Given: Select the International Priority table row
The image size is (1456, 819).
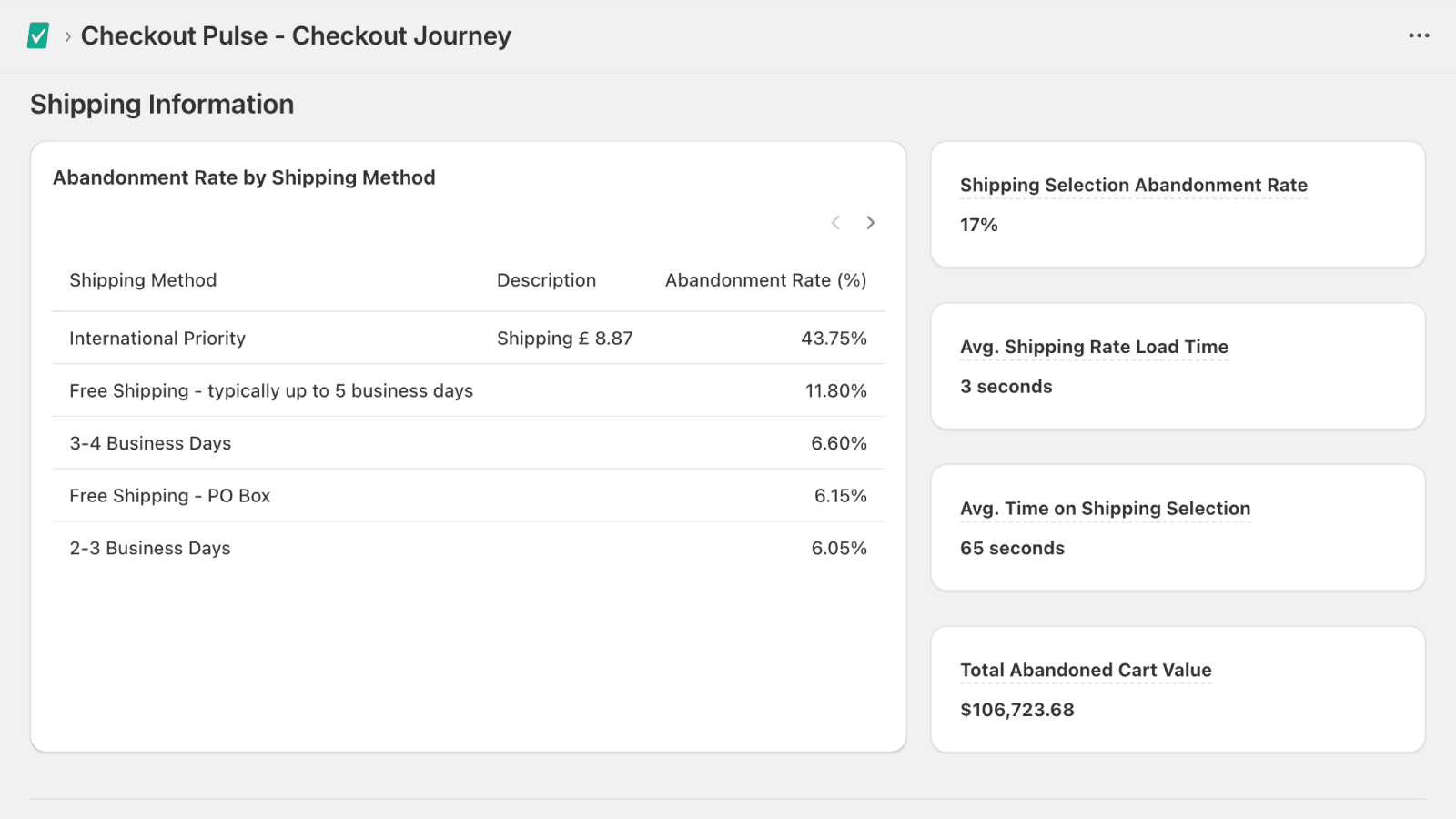Looking at the screenshot, I should pyautogui.click(x=364, y=338).
